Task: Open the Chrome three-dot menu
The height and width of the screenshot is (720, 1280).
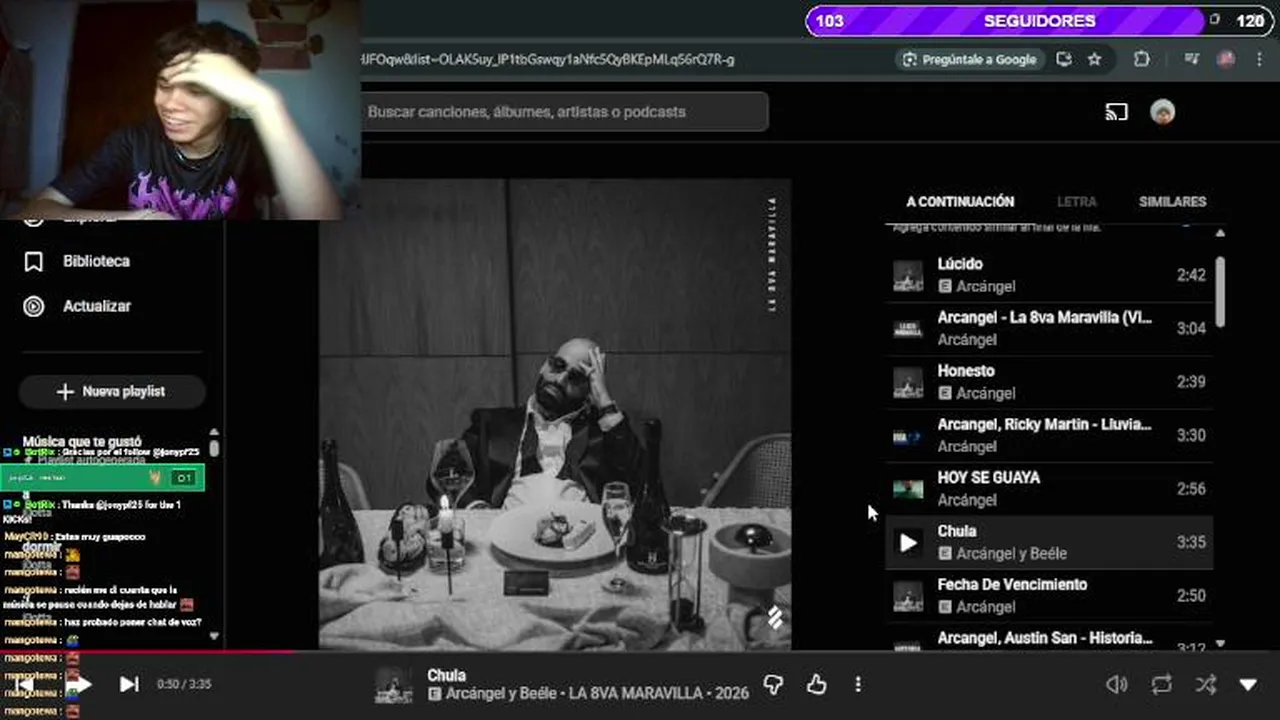Action: 1259,59
